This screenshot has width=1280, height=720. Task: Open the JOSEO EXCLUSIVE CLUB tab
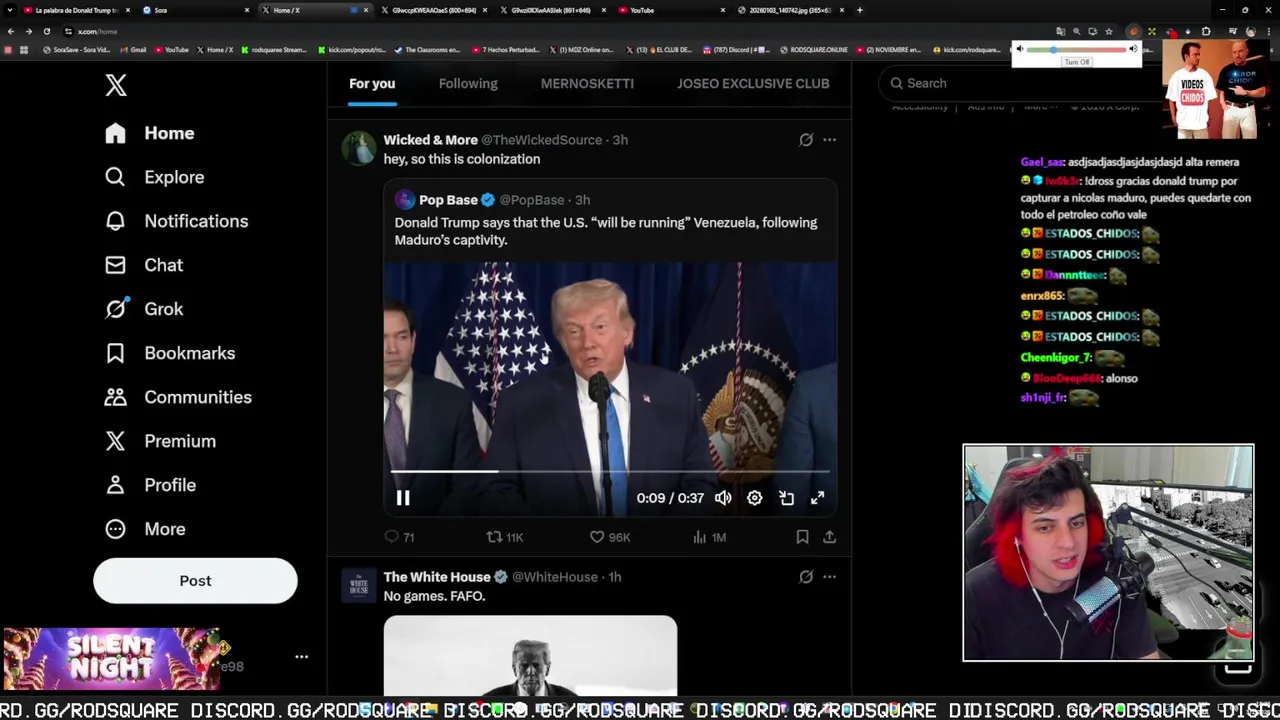[753, 84]
